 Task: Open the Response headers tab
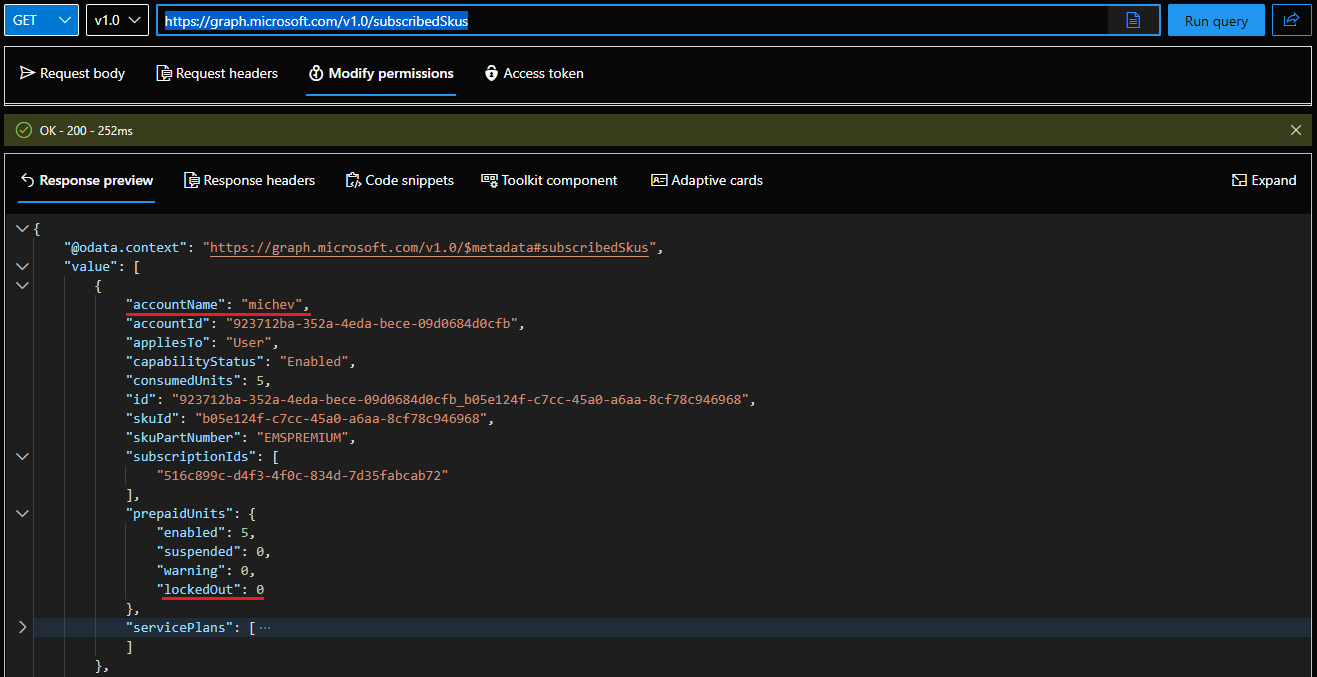[x=249, y=180]
